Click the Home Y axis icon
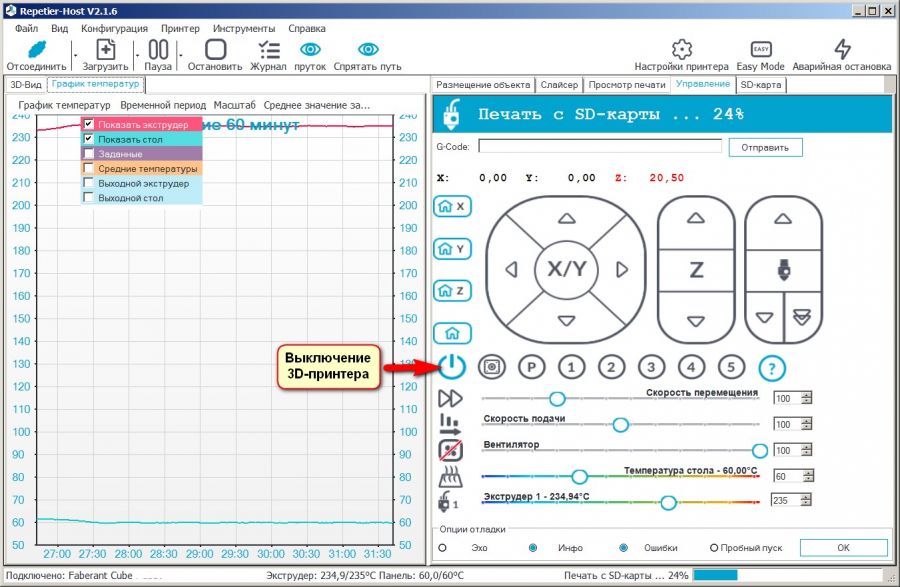Image resolution: width=900 pixels, height=587 pixels. click(x=451, y=249)
